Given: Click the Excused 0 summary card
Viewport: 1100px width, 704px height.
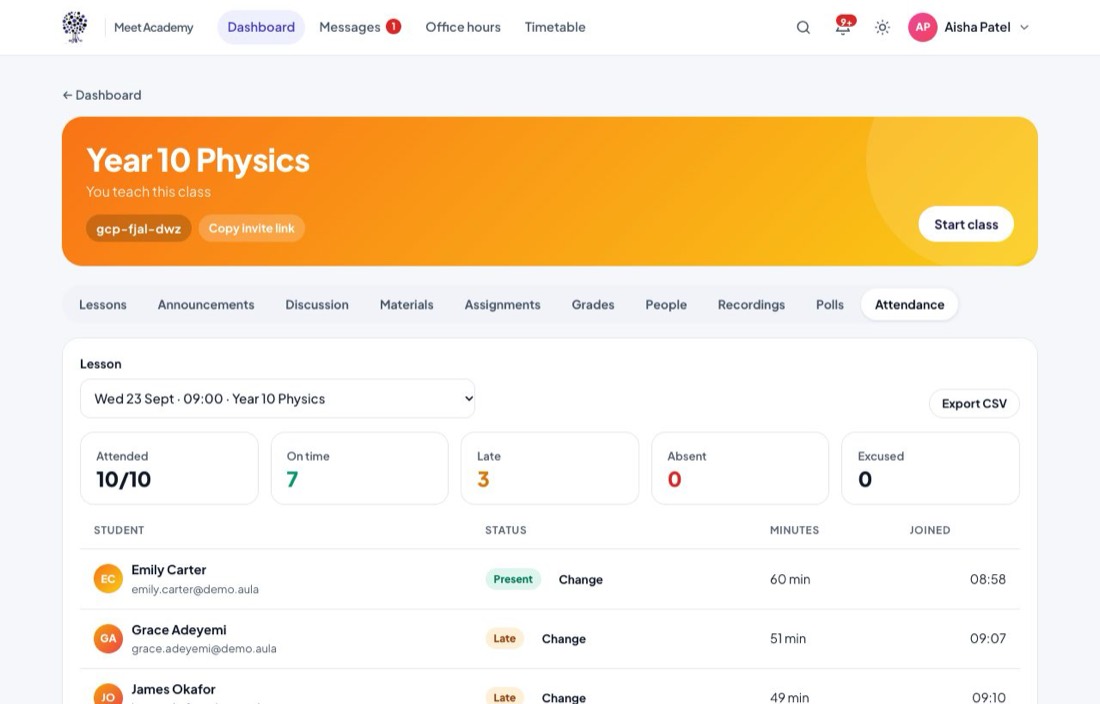Looking at the screenshot, I should (x=930, y=468).
